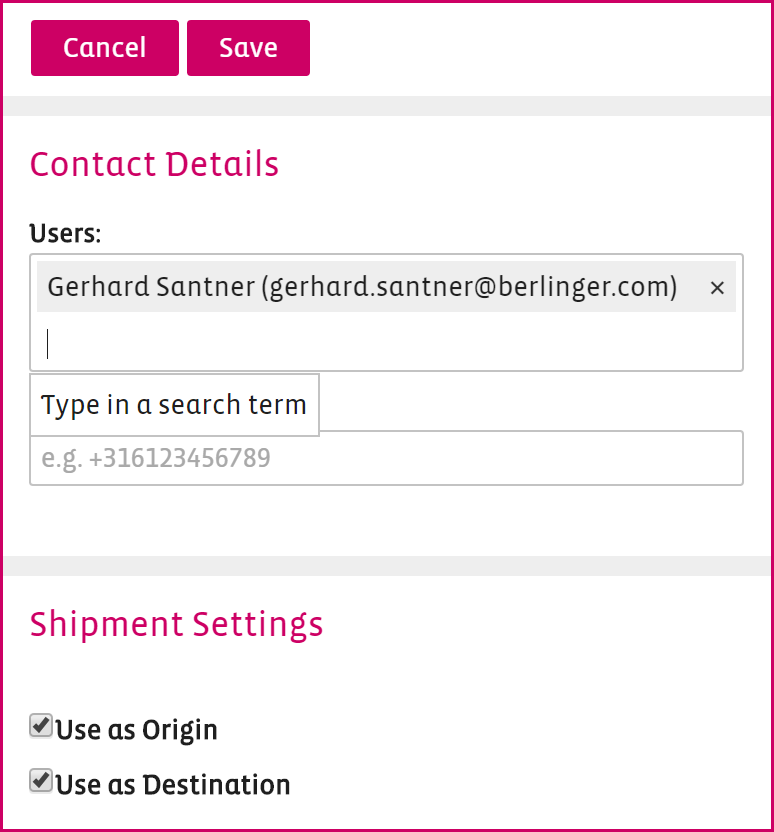
Task: Click the gray divider above Contact Details
Action: (x=387, y=106)
